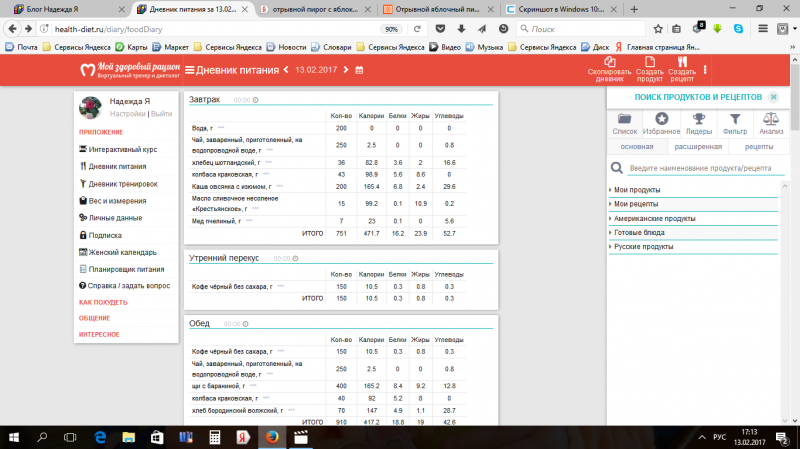
Task: Switch to расширенная search tab
Action: coord(697,146)
